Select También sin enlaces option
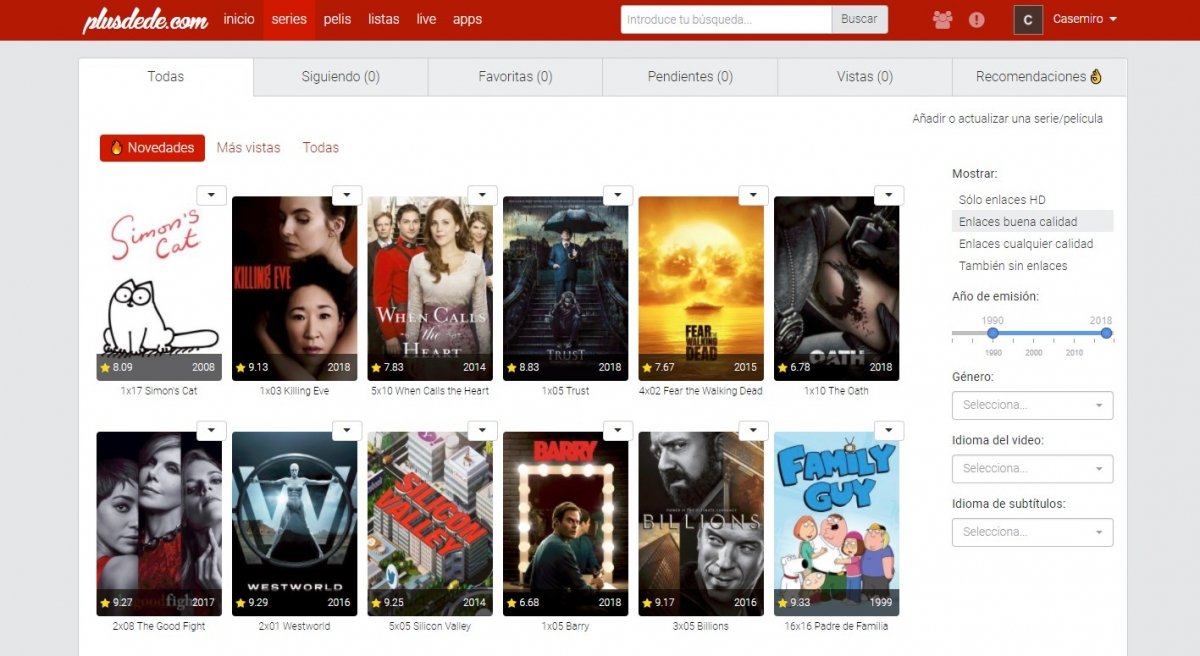 (1032, 266)
